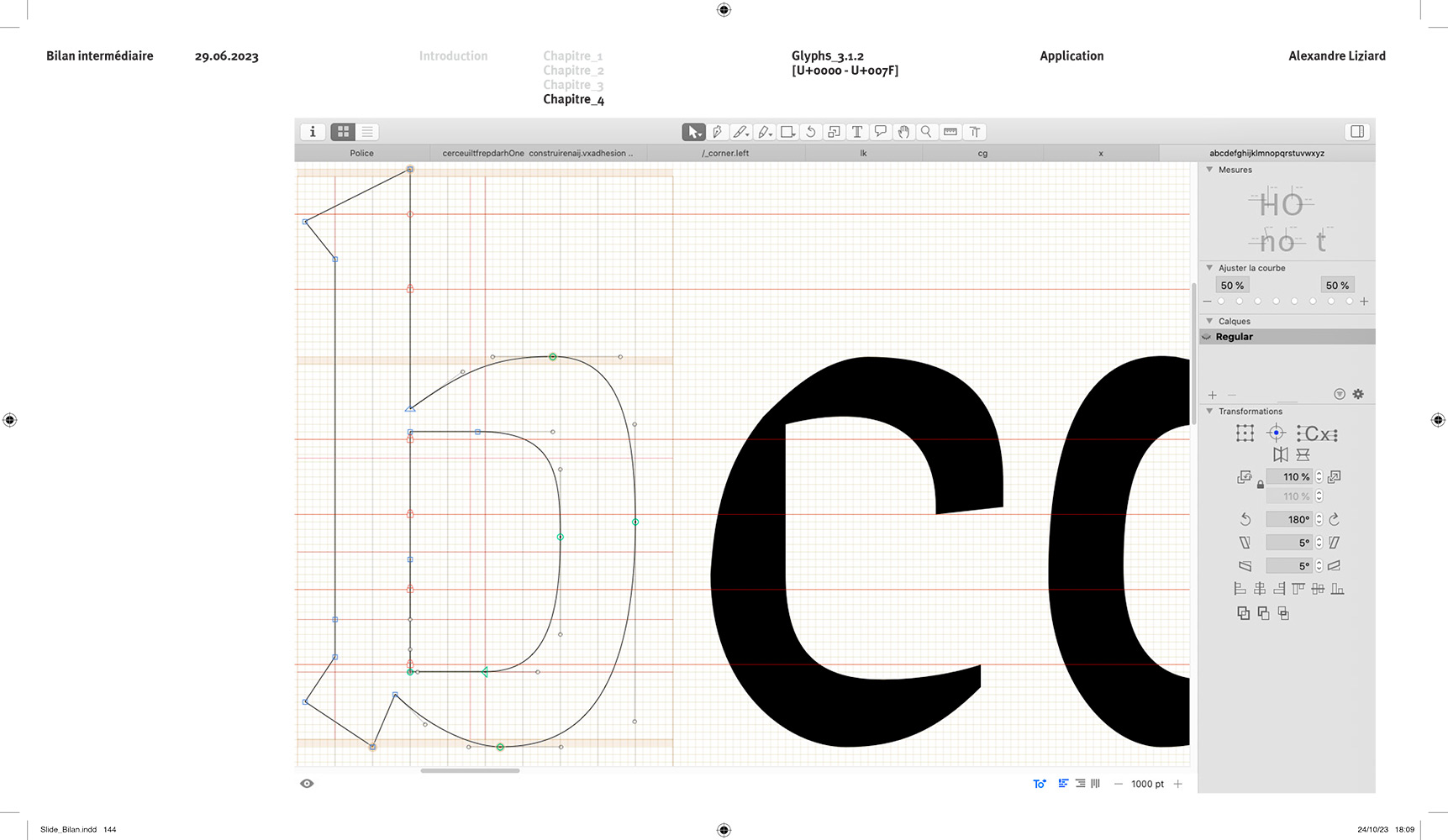Image resolution: width=1448 pixels, height=840 pixels.
Task: Click the rotate clockwise button
Action: [x=1335, y=519]
